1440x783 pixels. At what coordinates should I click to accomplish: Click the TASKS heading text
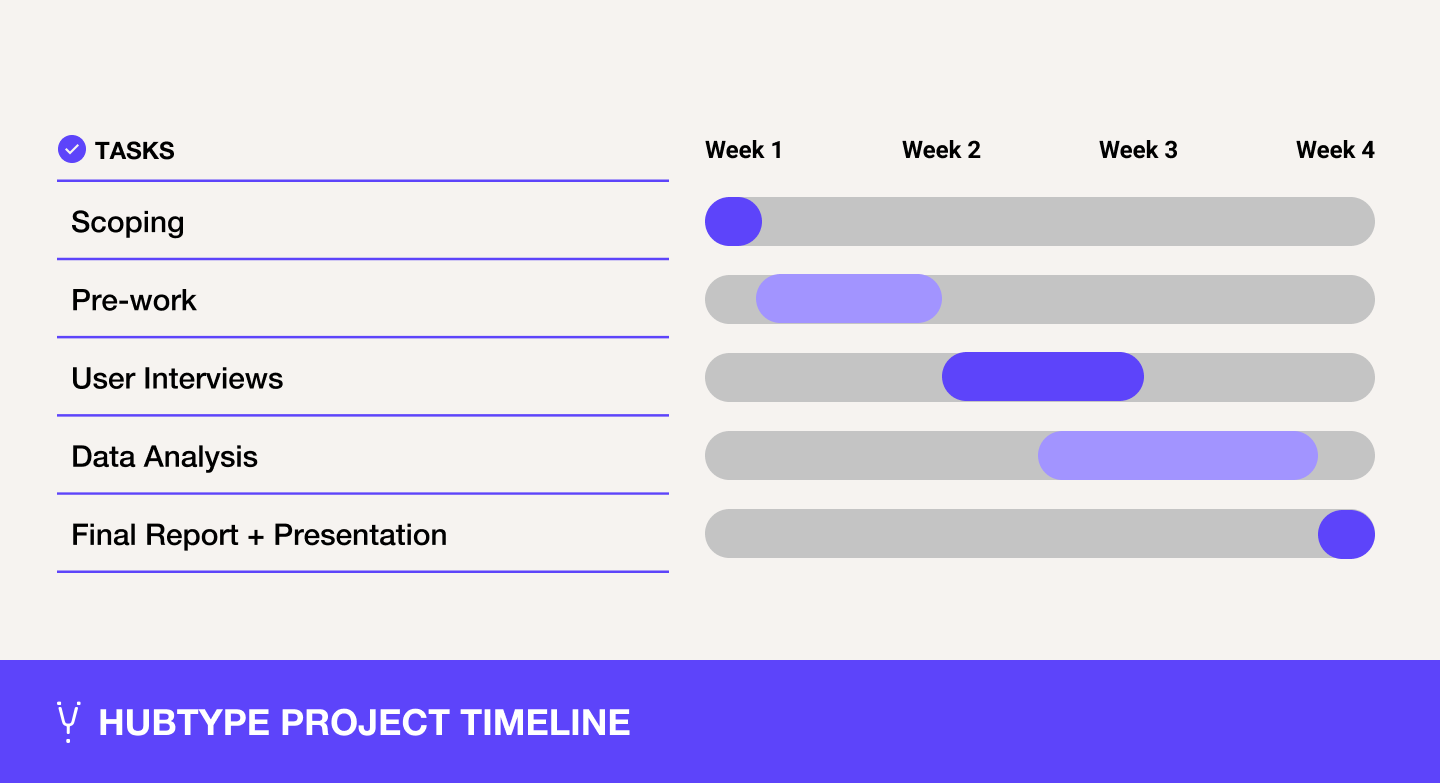[135, 151]
